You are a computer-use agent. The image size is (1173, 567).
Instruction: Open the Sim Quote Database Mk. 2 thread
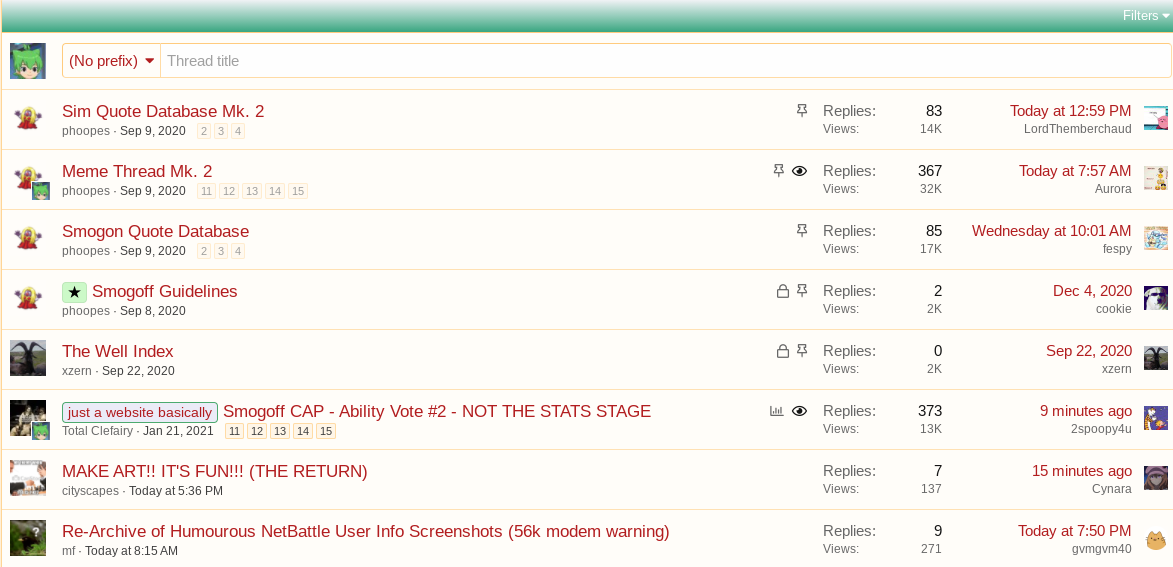tap(163, 111)
